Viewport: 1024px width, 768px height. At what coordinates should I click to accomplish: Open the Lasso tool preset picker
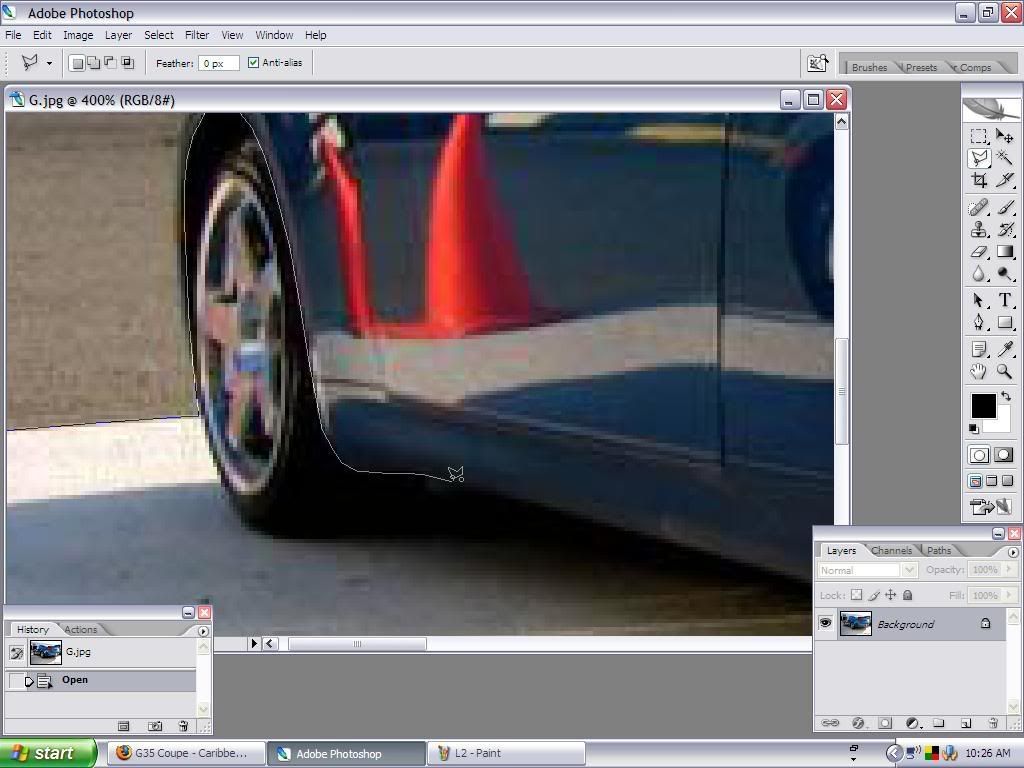pyautogui.click(x=49, y=63)
